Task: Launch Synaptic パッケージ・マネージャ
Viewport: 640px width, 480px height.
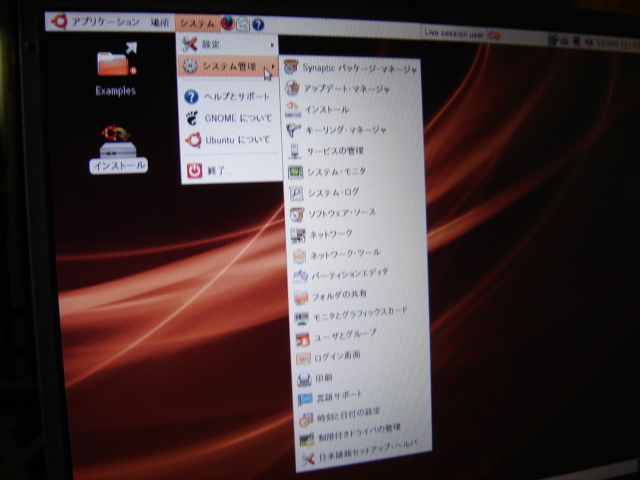Action: [351, 69]
